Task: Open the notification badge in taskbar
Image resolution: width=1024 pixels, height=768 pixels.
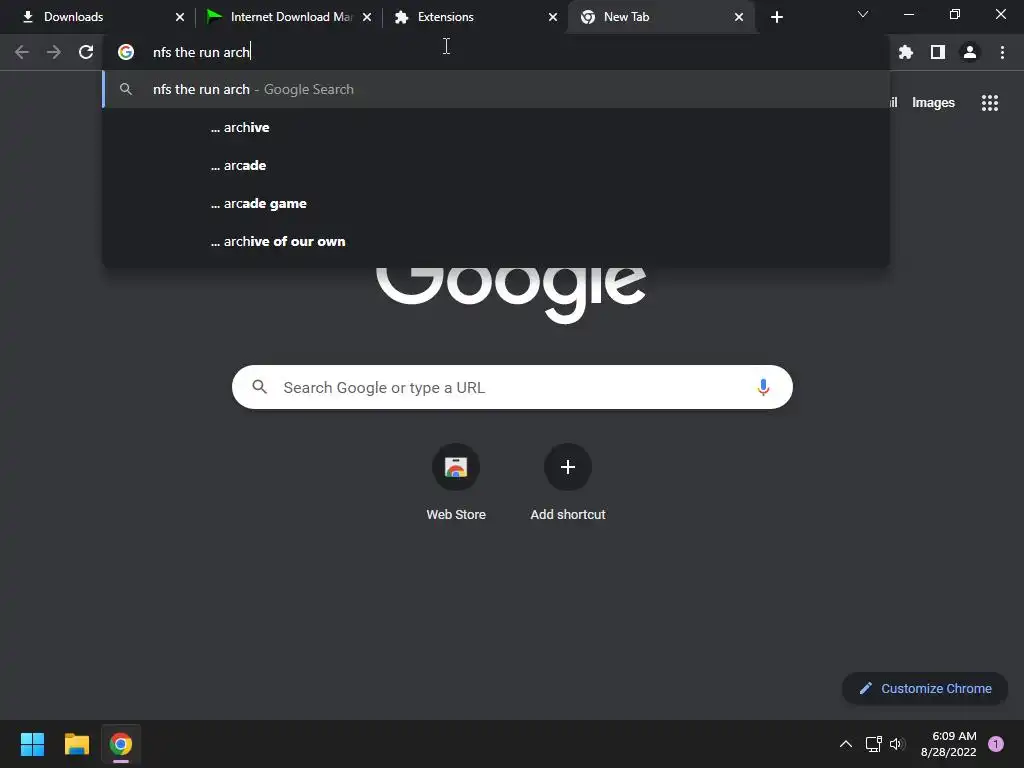Action: coord(996,744)
